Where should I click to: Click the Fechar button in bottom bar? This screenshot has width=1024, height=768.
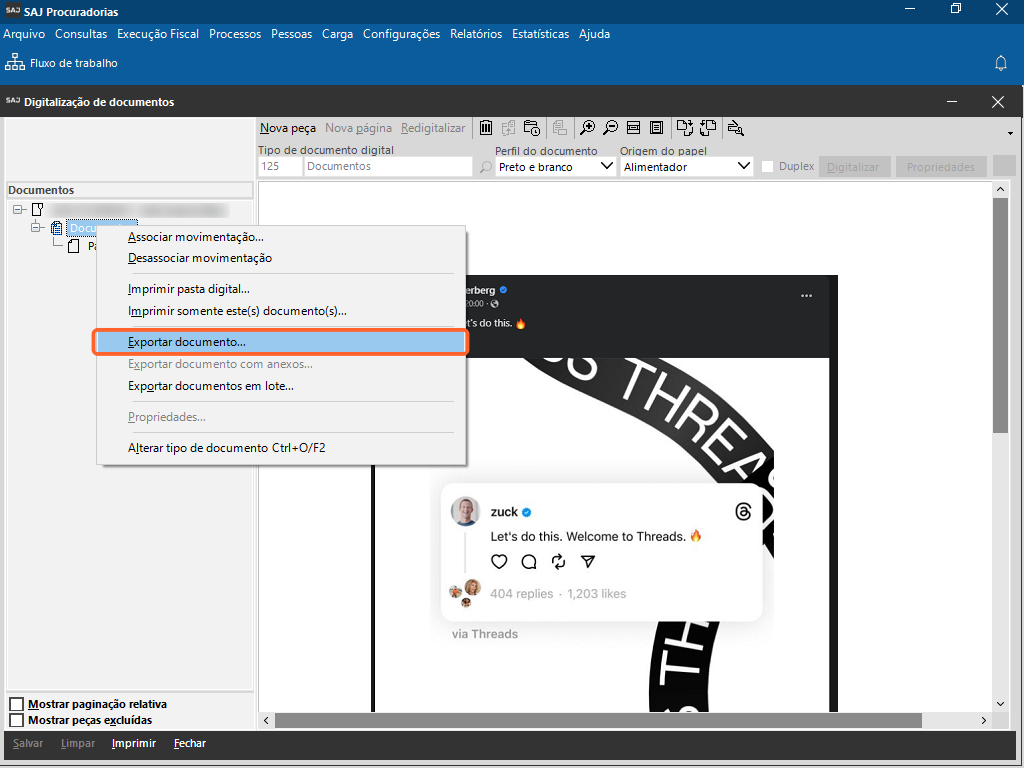pyautogui.click(x=190, y=743)
